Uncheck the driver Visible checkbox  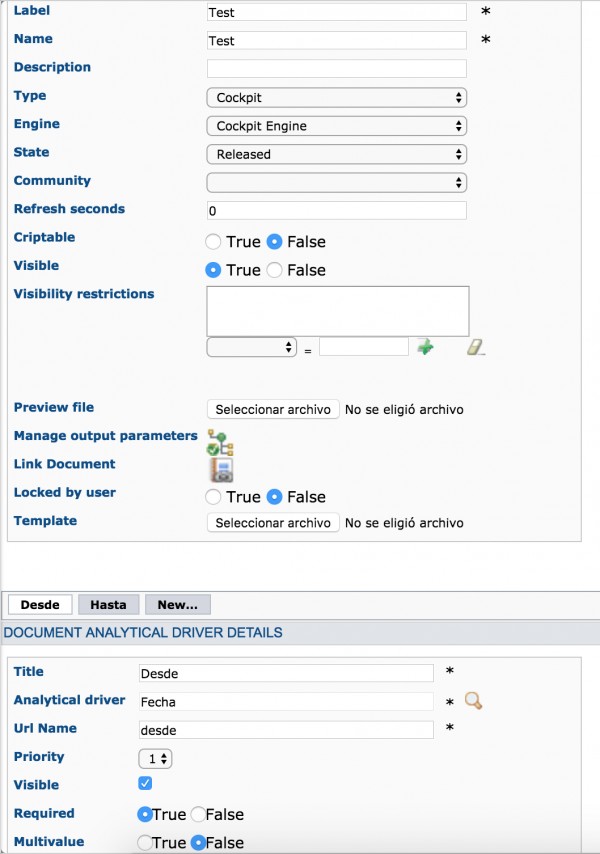pyautogui.click(x=145, y=783)
